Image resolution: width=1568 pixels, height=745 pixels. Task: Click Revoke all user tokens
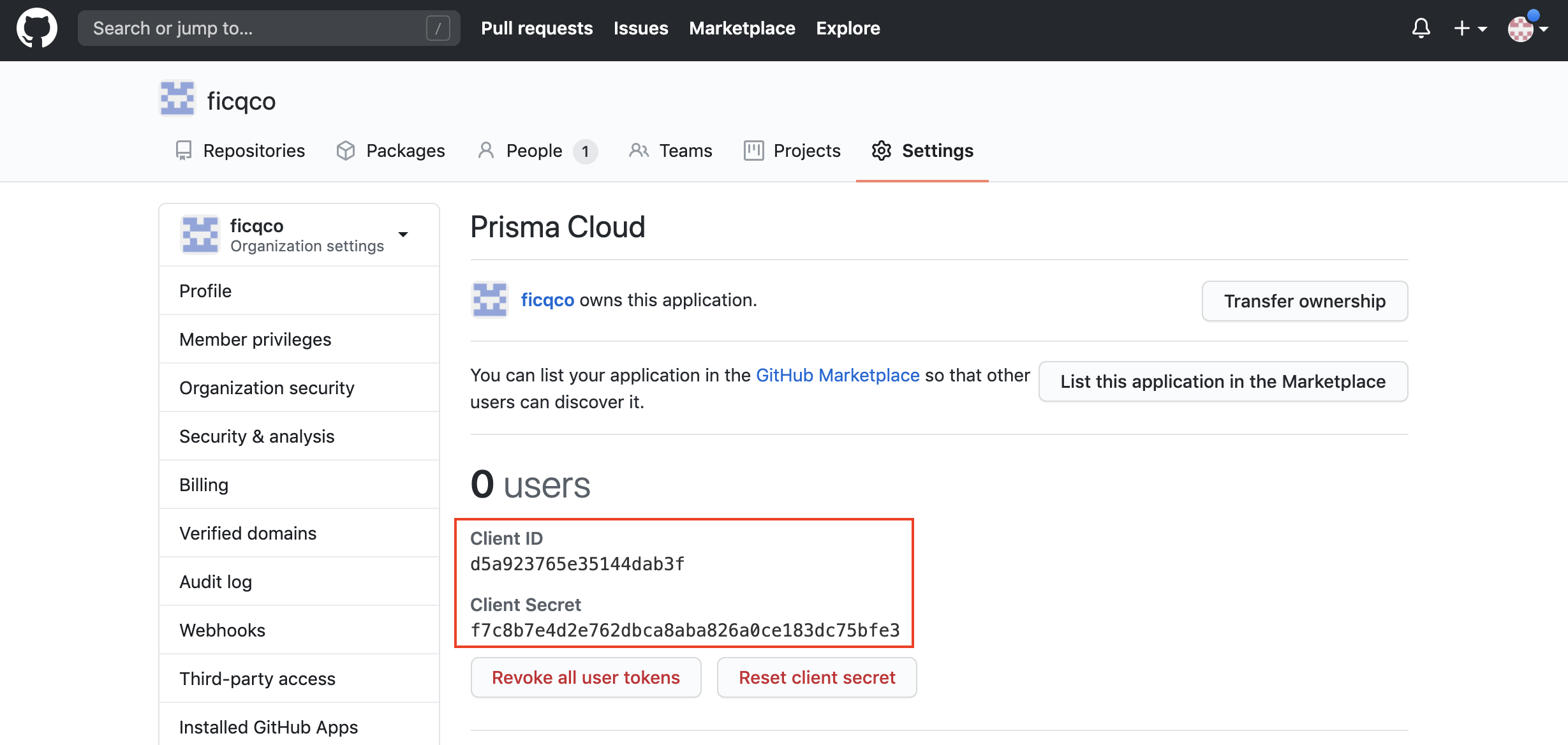(586, 677)
